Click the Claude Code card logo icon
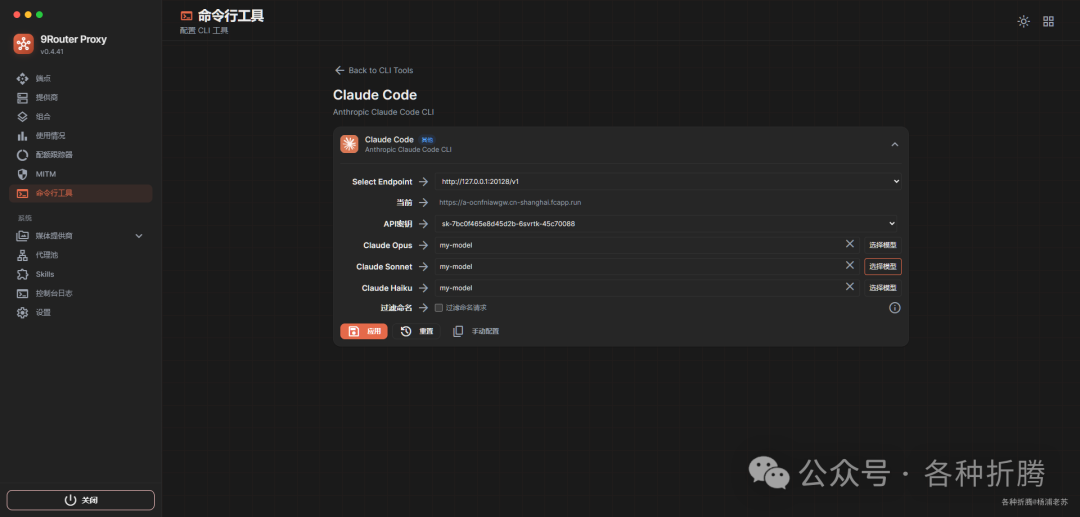Screen dimensions: 1080x517 coord(349,144)
